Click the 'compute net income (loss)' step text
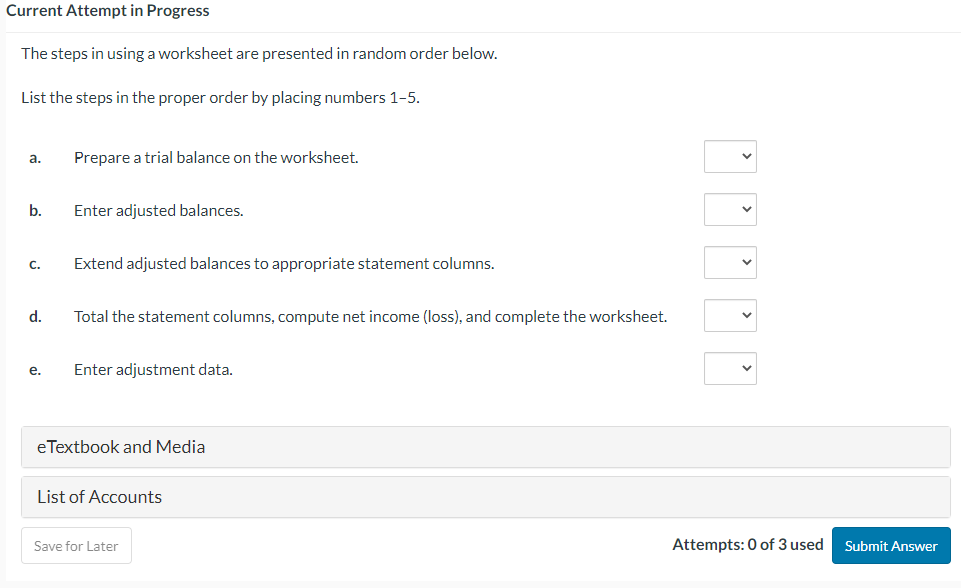This screenshot has height=588, width=961. tap(370, 316)
